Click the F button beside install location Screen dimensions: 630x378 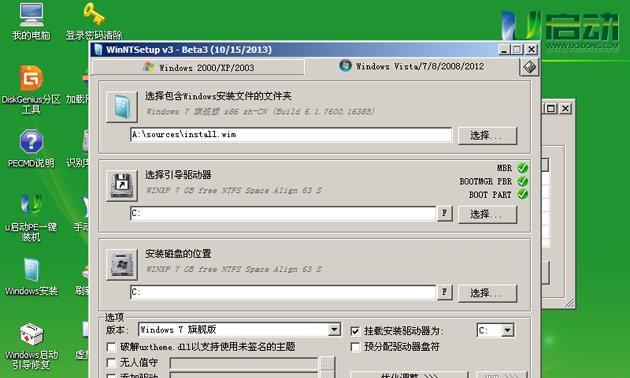[444, 292]
